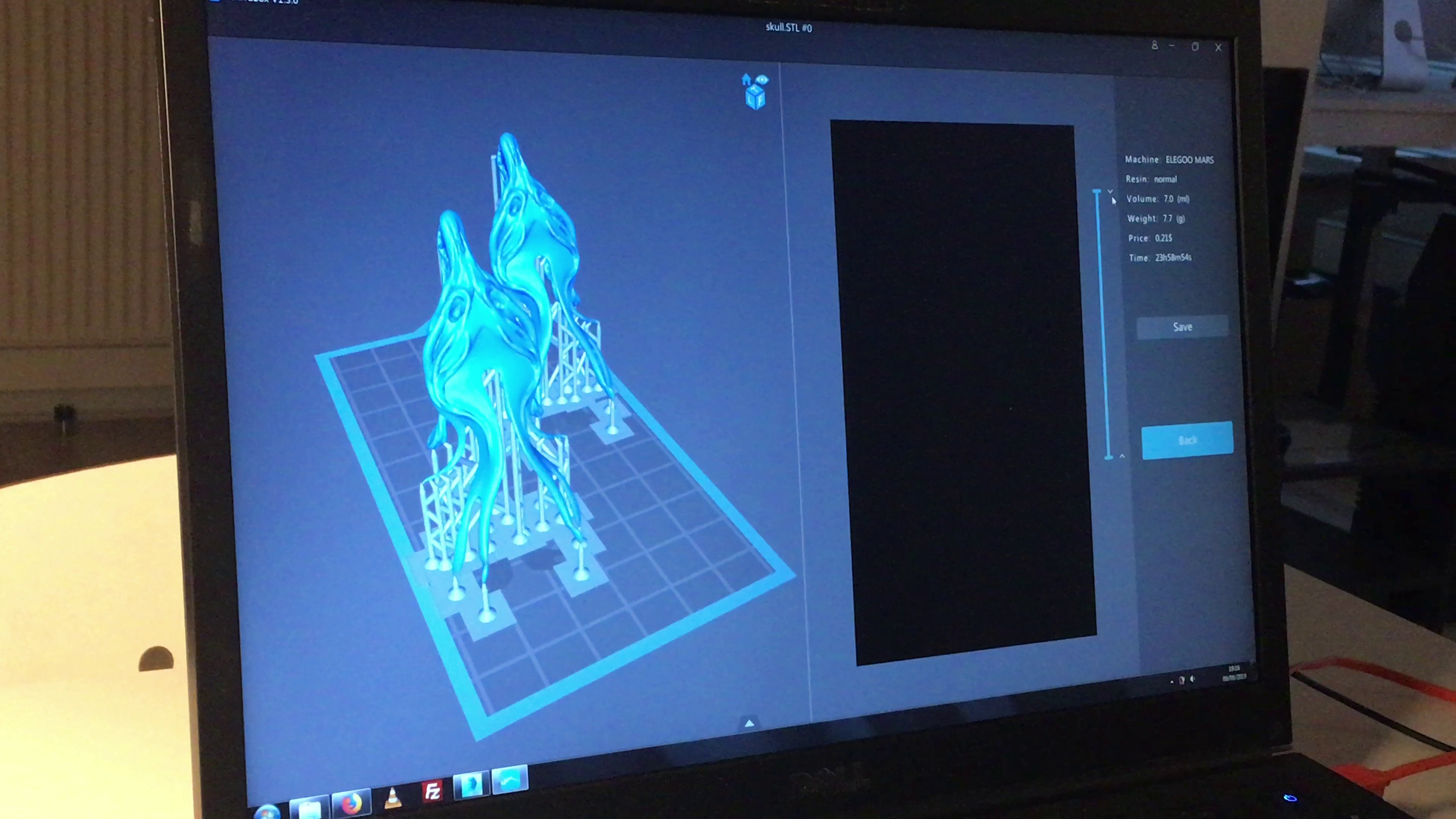Maximize the slicer window
This screenshot has height=819, width=1456.
[x=1195, y=47]
